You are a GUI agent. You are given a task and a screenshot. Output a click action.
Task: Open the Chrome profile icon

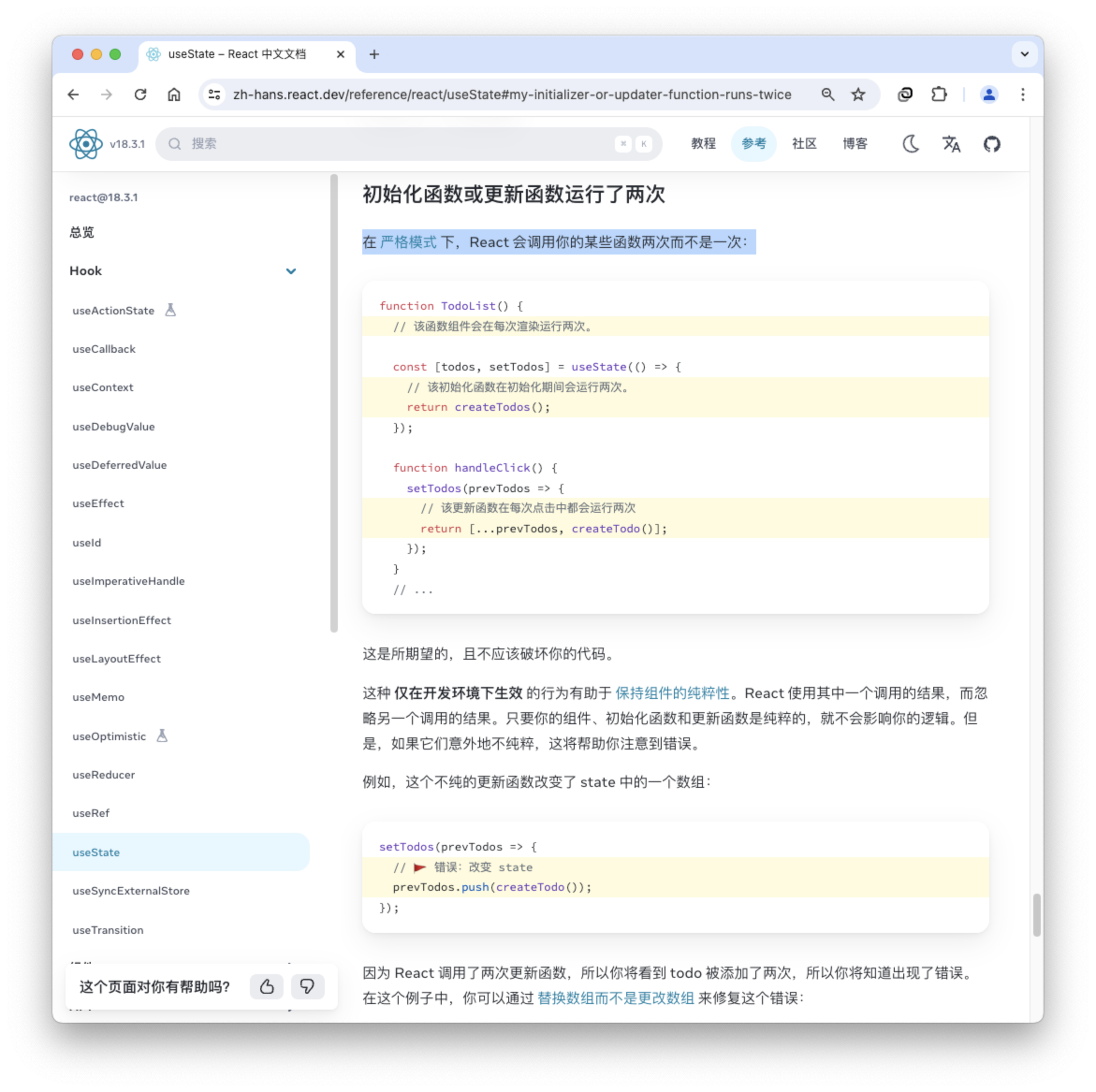pyautogui.click(x=988, y=94)
